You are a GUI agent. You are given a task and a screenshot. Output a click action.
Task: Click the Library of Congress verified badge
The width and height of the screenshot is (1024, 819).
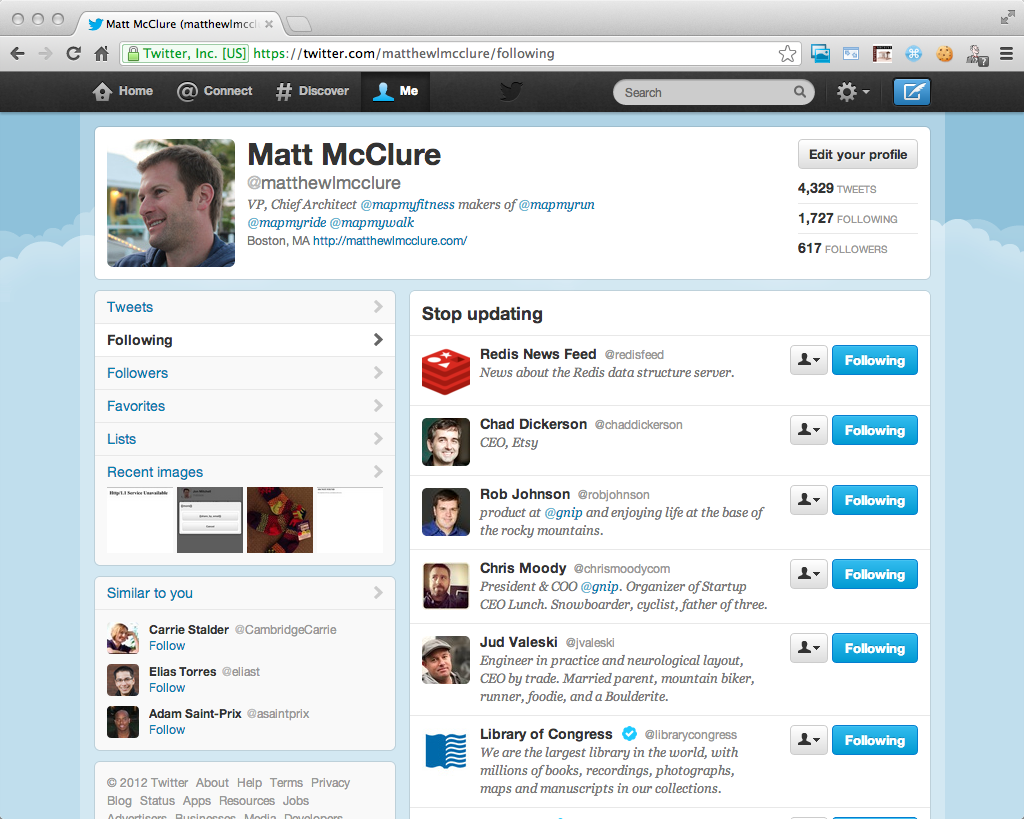[629, 733]
